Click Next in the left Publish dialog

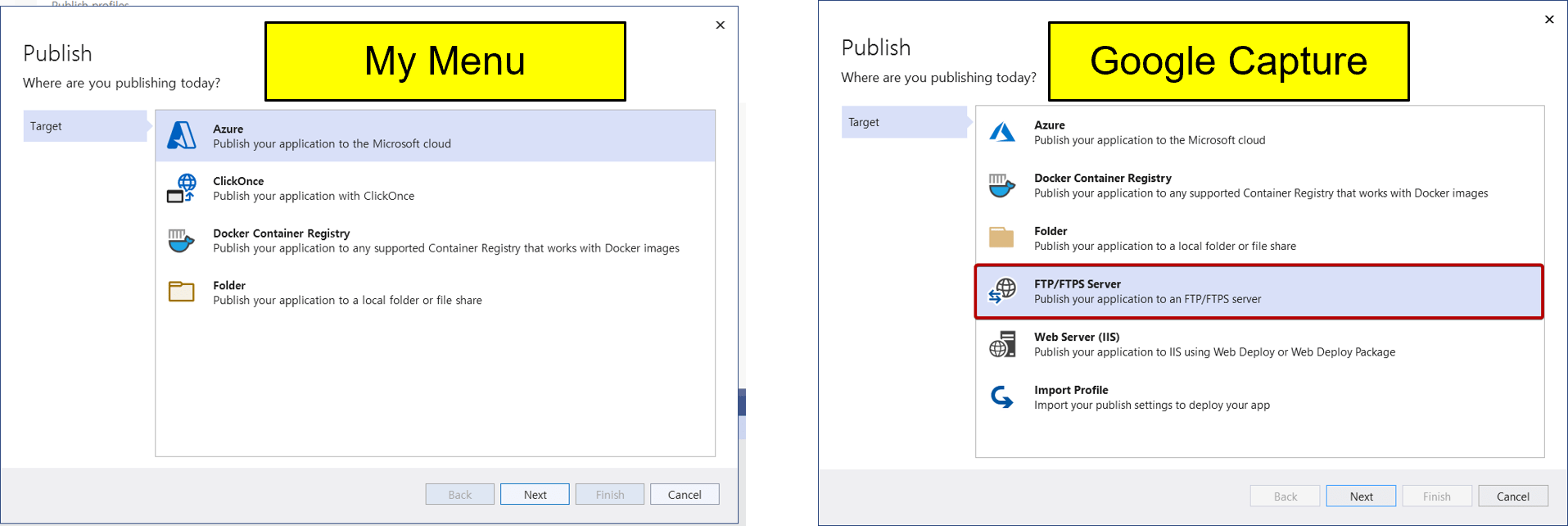[535, 494]
